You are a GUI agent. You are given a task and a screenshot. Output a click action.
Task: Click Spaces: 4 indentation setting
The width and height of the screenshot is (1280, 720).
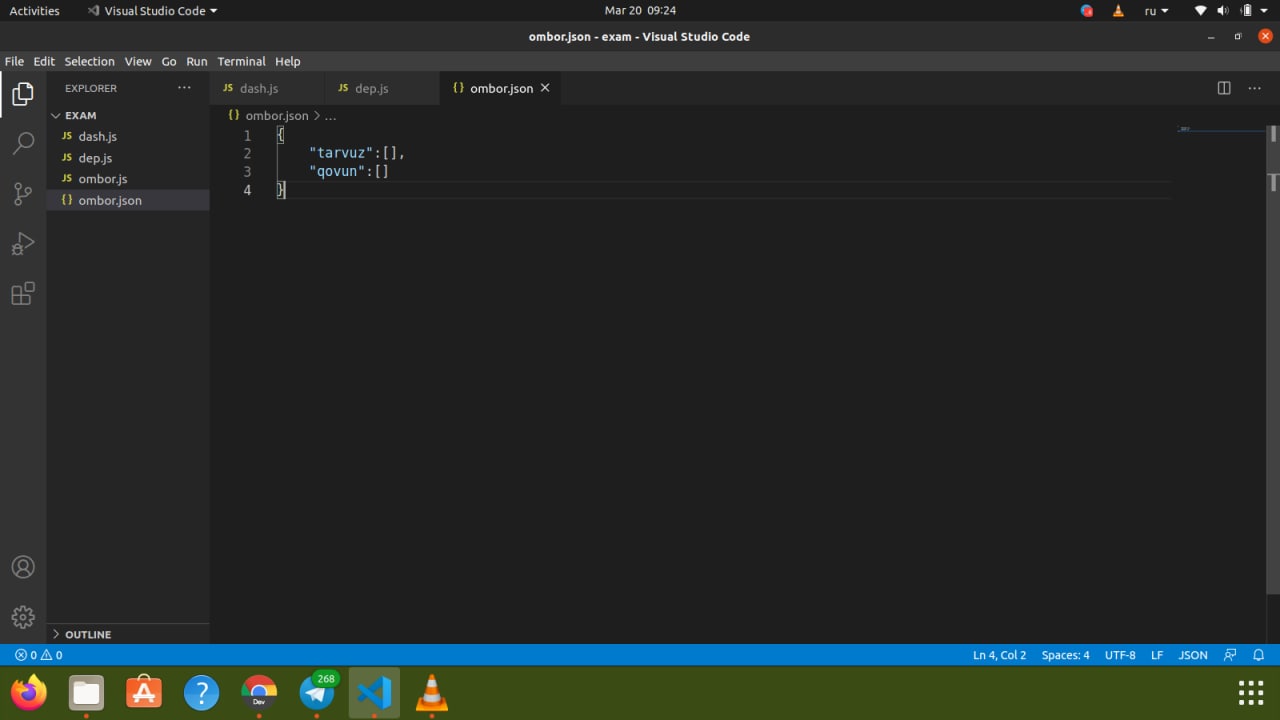point(1066,655)
